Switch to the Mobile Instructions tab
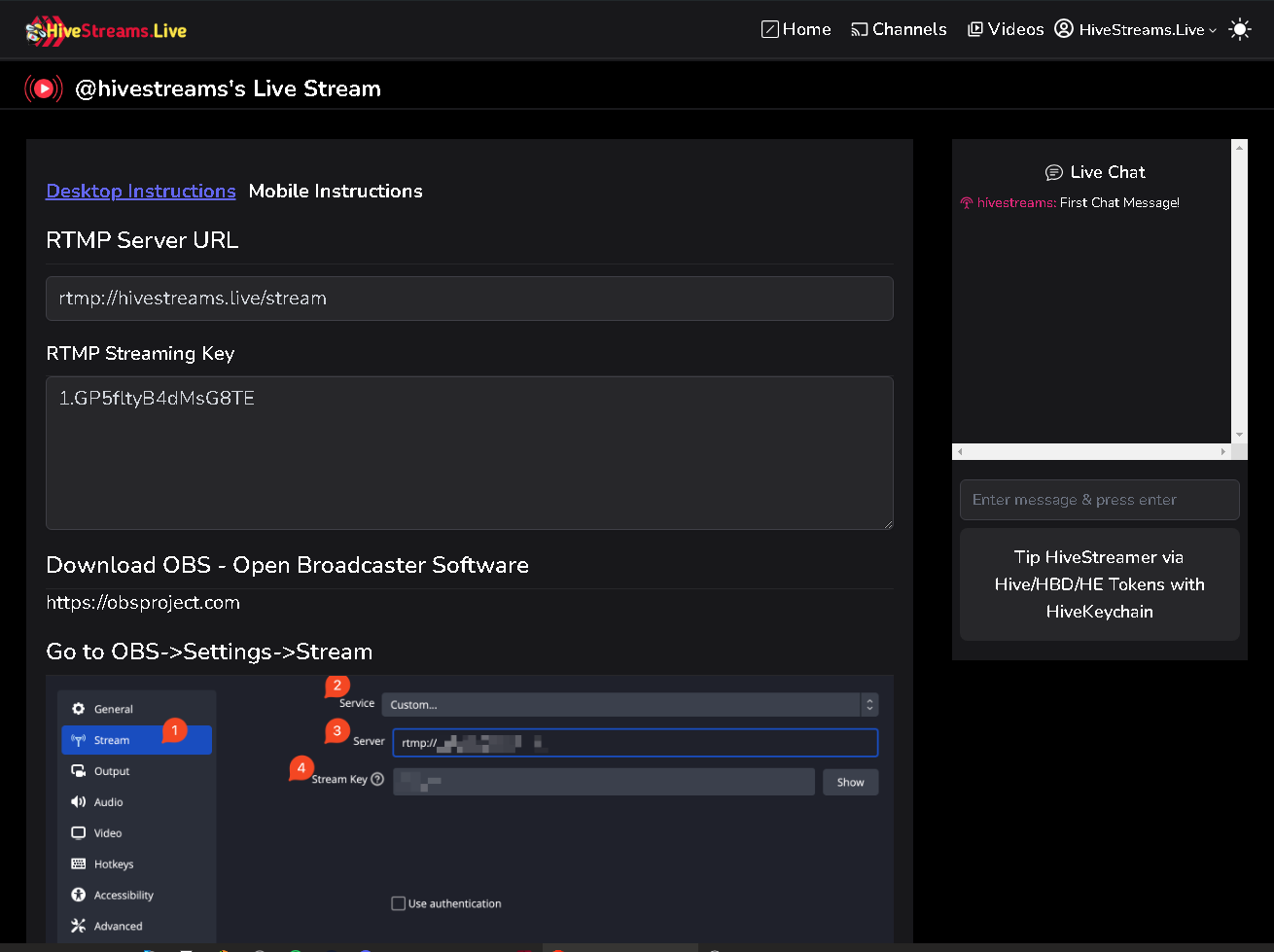 point(336,191)
